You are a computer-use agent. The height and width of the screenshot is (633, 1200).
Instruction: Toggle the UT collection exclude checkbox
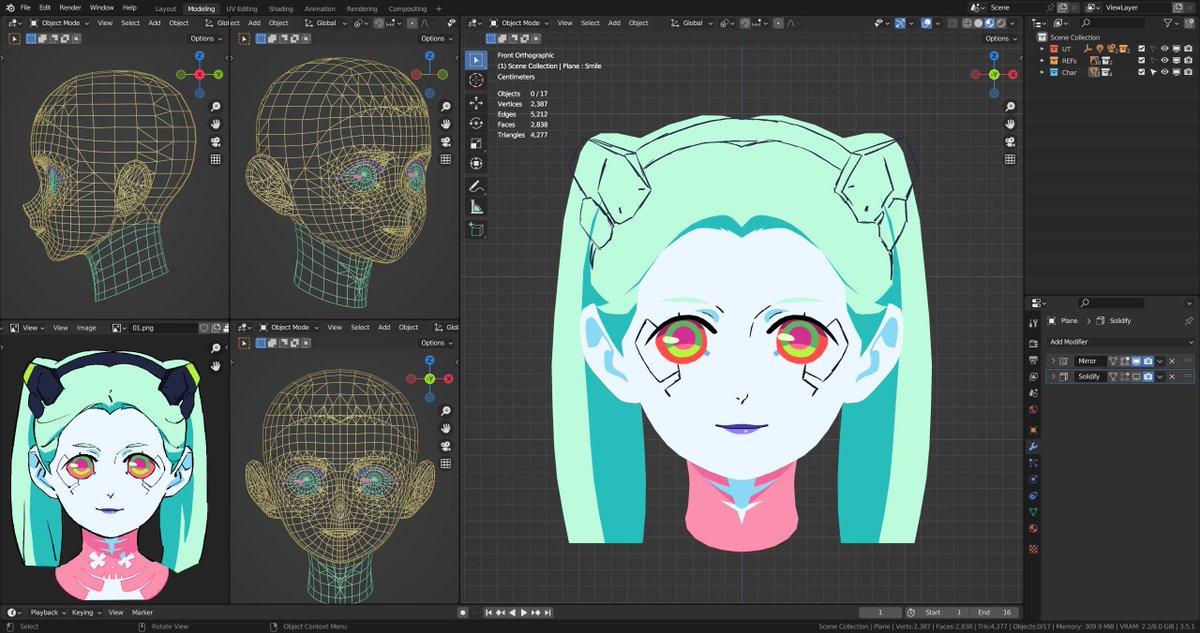[1142, 48]
